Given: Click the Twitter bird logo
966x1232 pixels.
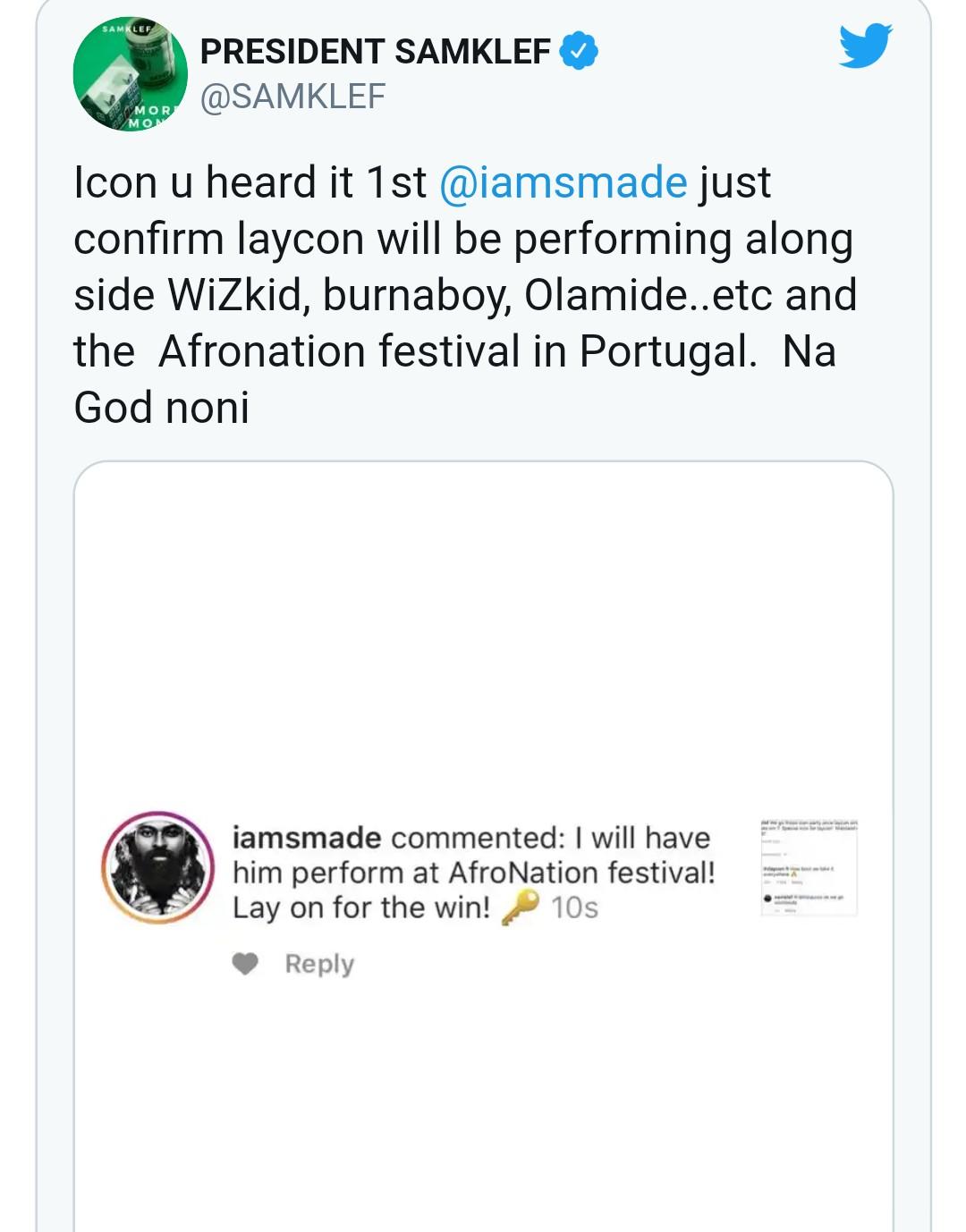Looking at the screenshot, I should (x=865, y=46).
